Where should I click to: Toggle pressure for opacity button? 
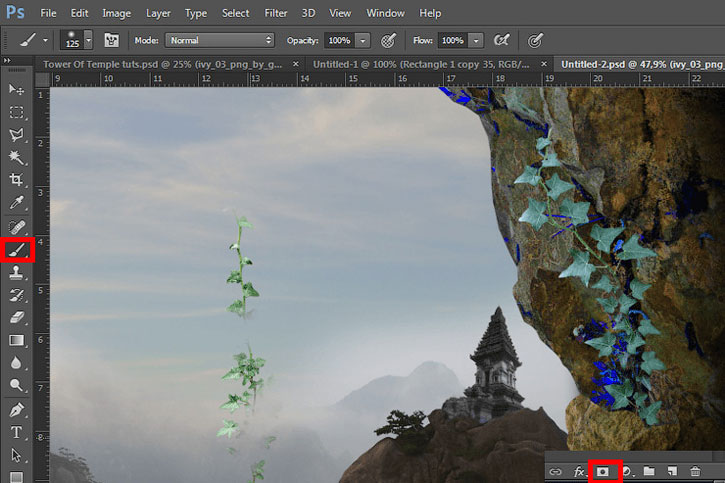pos(388,41)
